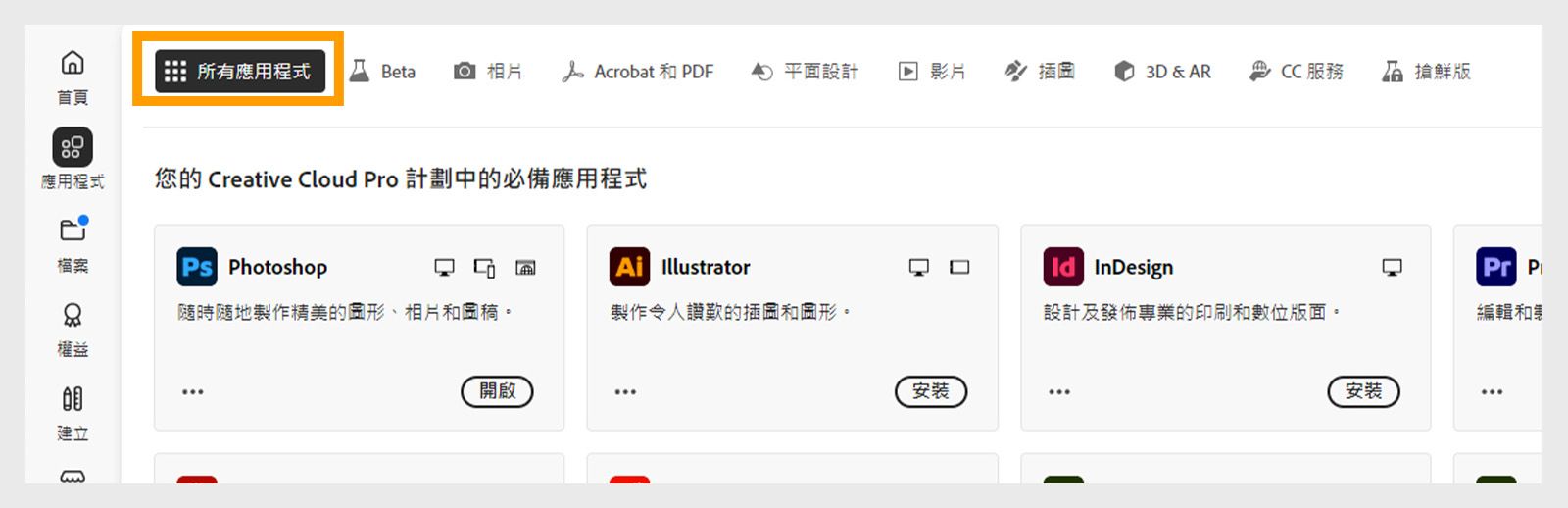Click the Illustrator Ai app icon

630,267
